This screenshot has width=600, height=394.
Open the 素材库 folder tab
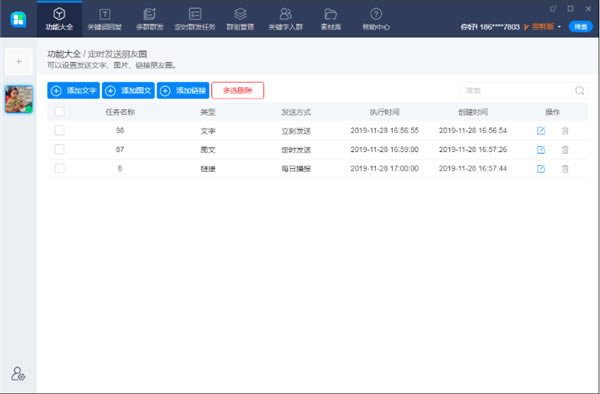(x=331, y=19)
